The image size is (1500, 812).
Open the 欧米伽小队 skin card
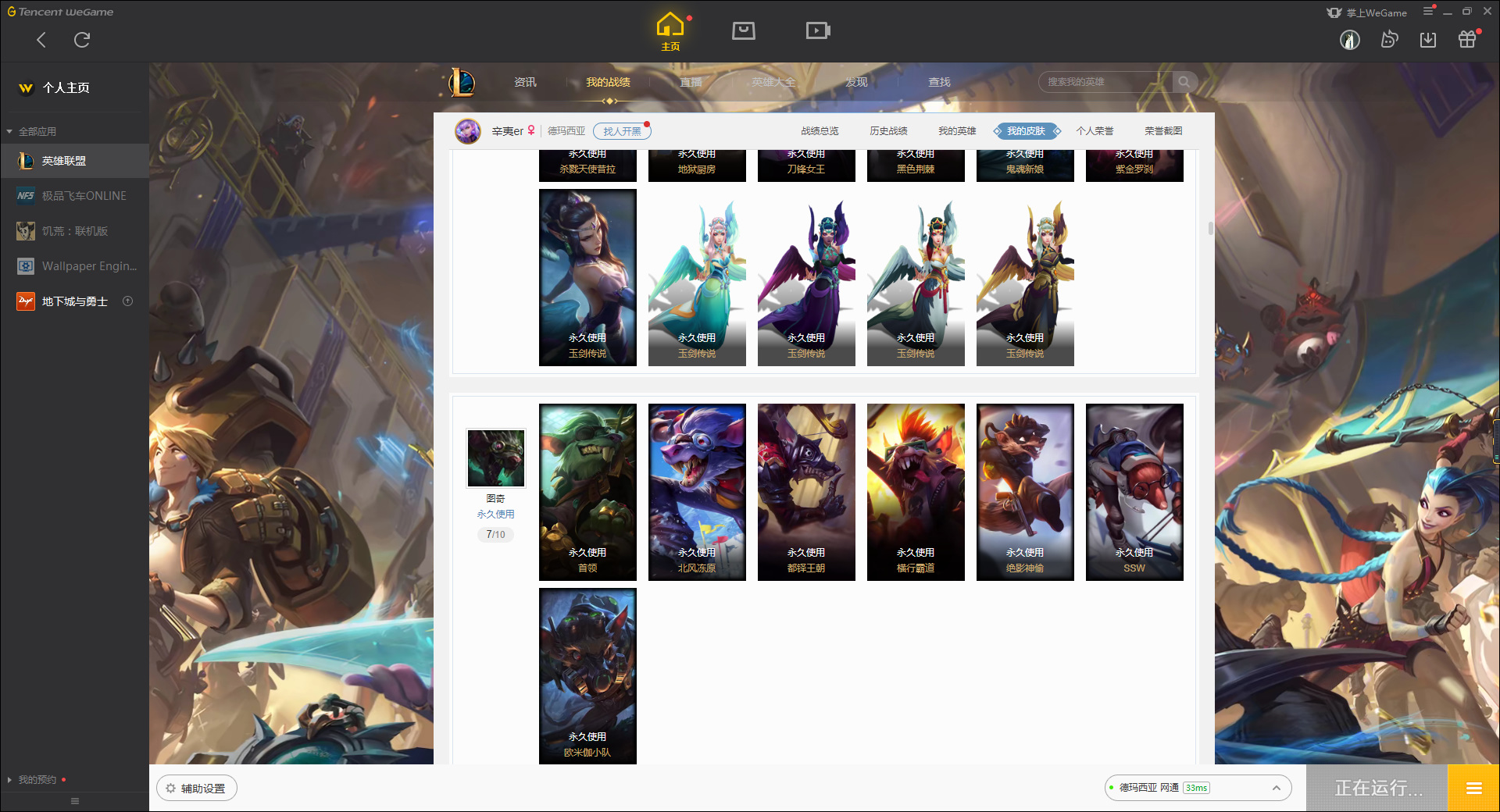tap(587, 676)
